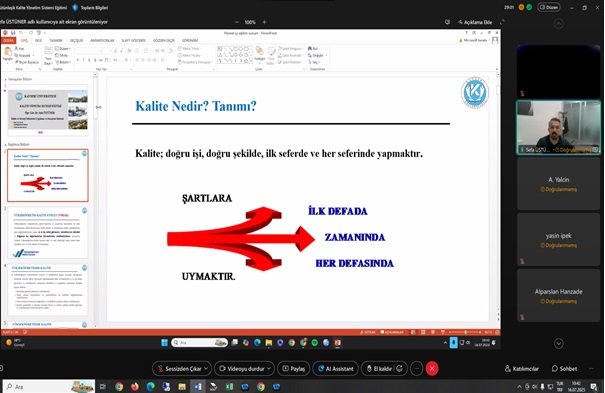This screenshot has width=605, height=393.
Task: Open video options arrow beside Videoyu durdur
Action: [270, 369]
